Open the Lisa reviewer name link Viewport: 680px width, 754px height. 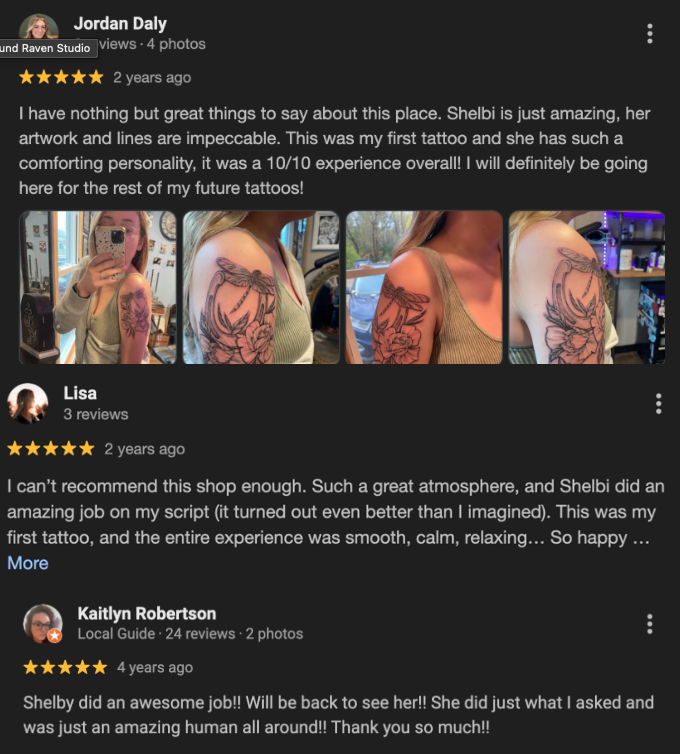[80, 393]
